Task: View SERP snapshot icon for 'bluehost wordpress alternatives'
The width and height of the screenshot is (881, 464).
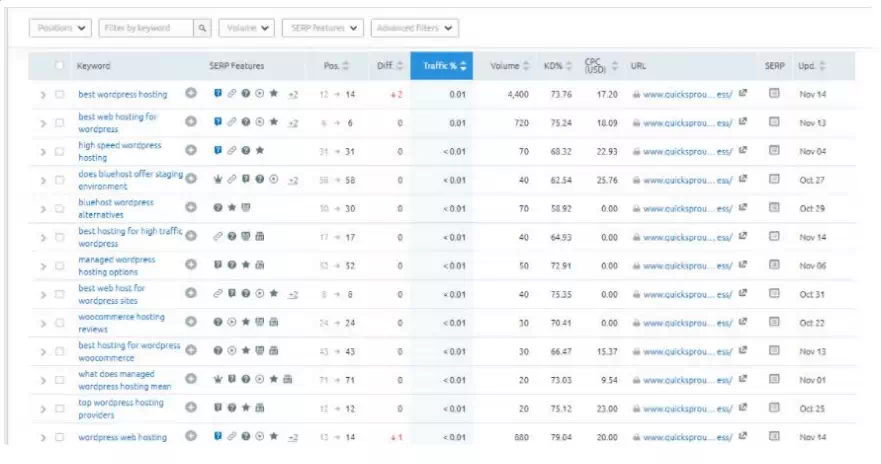Action: (x=773, y=208)
